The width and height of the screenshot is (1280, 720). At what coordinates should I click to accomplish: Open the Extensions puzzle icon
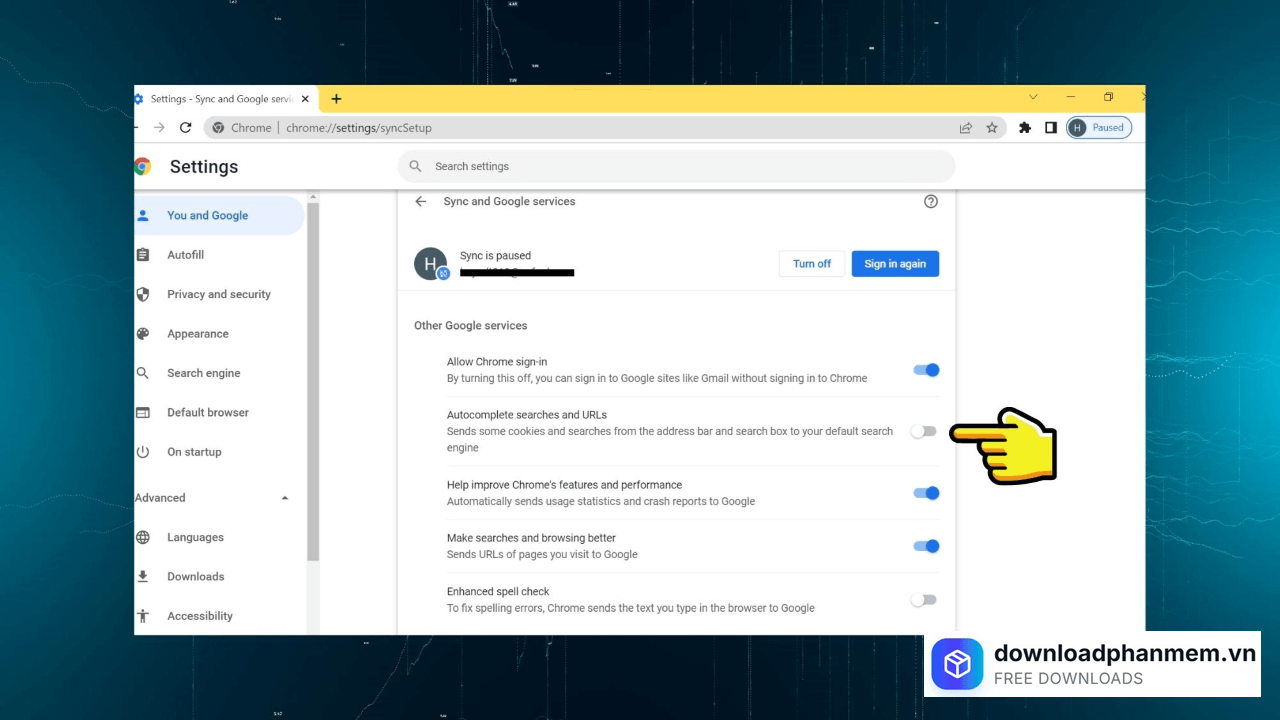click(1024, 128)
